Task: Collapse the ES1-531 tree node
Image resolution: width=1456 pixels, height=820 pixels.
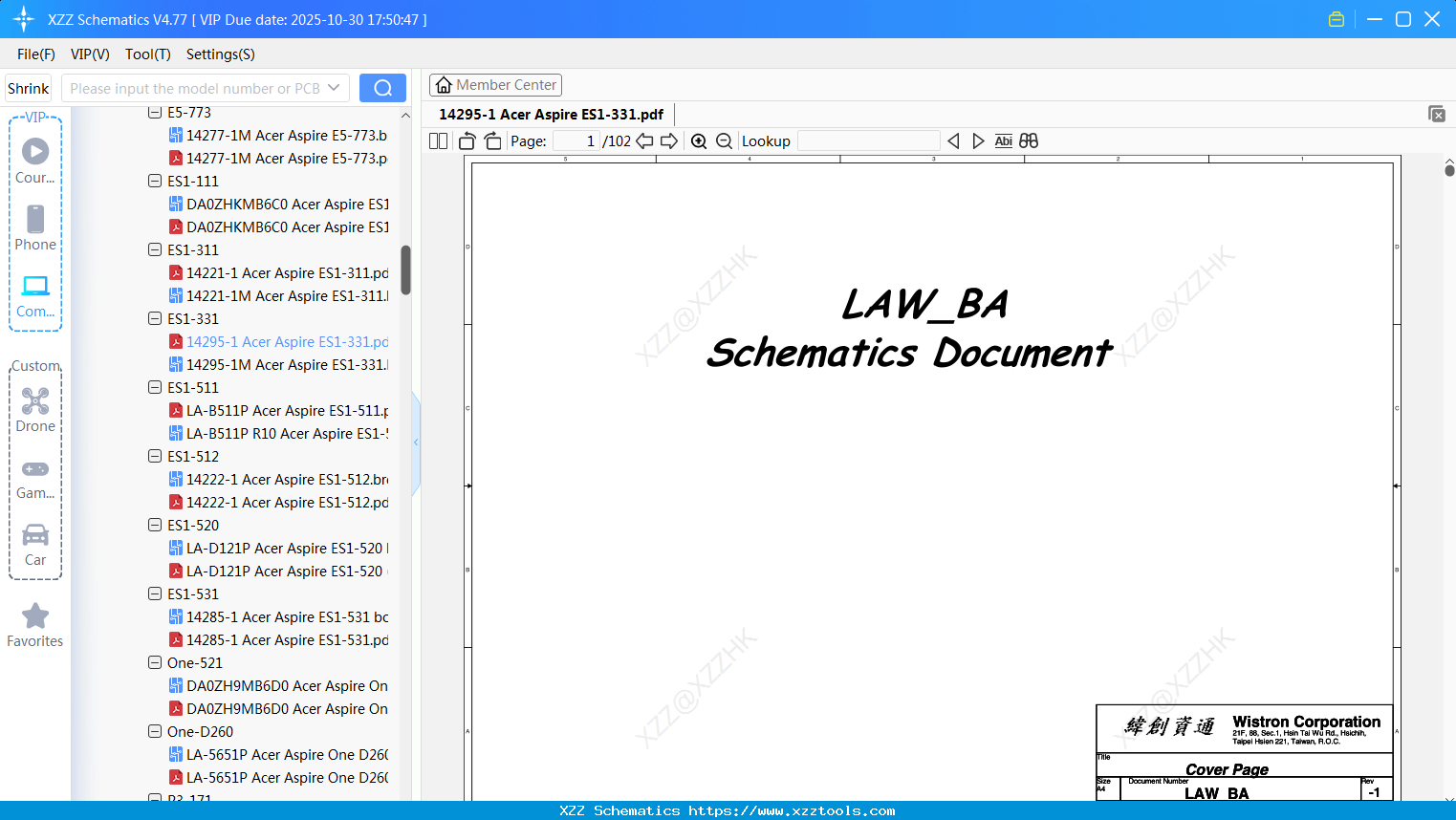Action: pos(155,594)
